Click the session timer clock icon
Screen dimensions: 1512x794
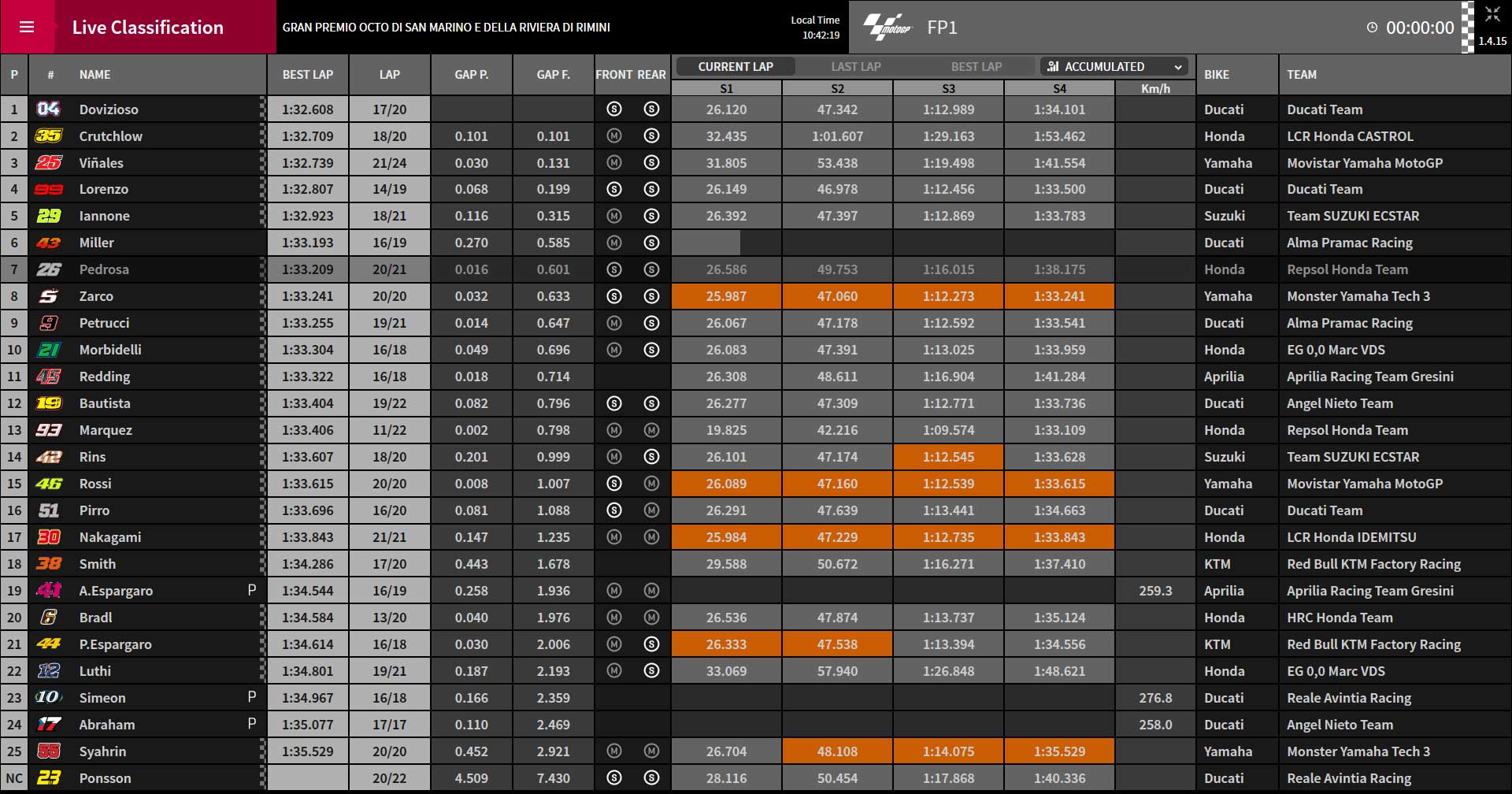click(x=1372, y=28)
